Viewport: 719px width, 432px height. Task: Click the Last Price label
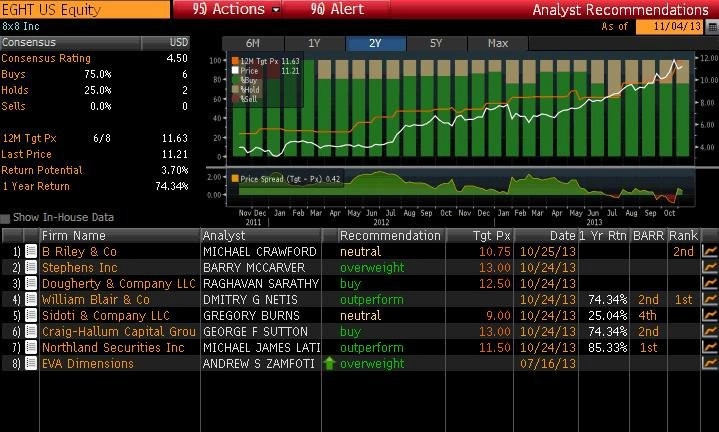click(26, 155)
